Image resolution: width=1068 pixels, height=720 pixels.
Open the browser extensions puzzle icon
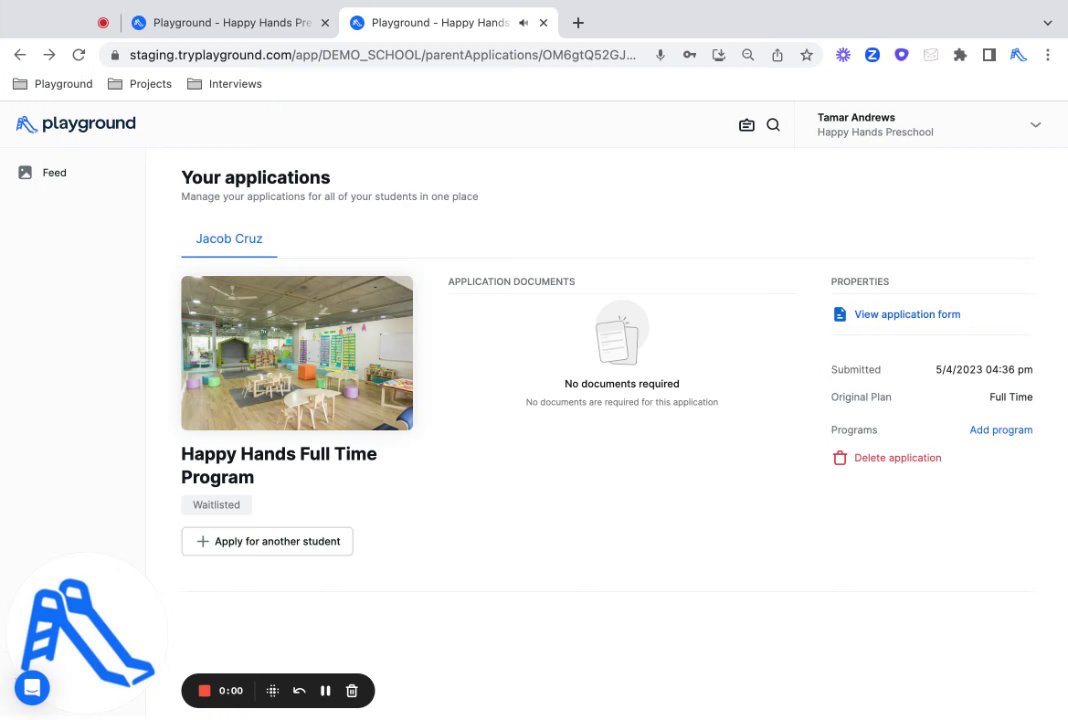point(960,55)
